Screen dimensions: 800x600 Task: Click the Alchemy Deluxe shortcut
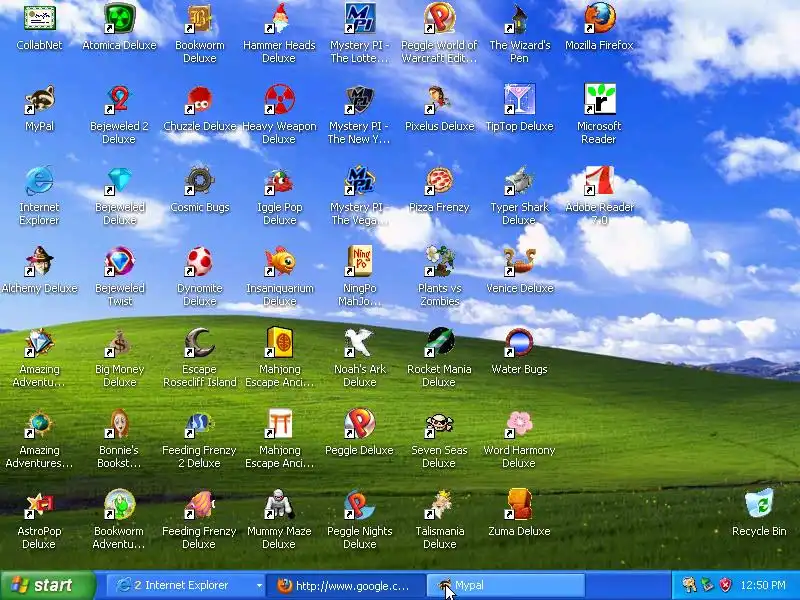39,262
